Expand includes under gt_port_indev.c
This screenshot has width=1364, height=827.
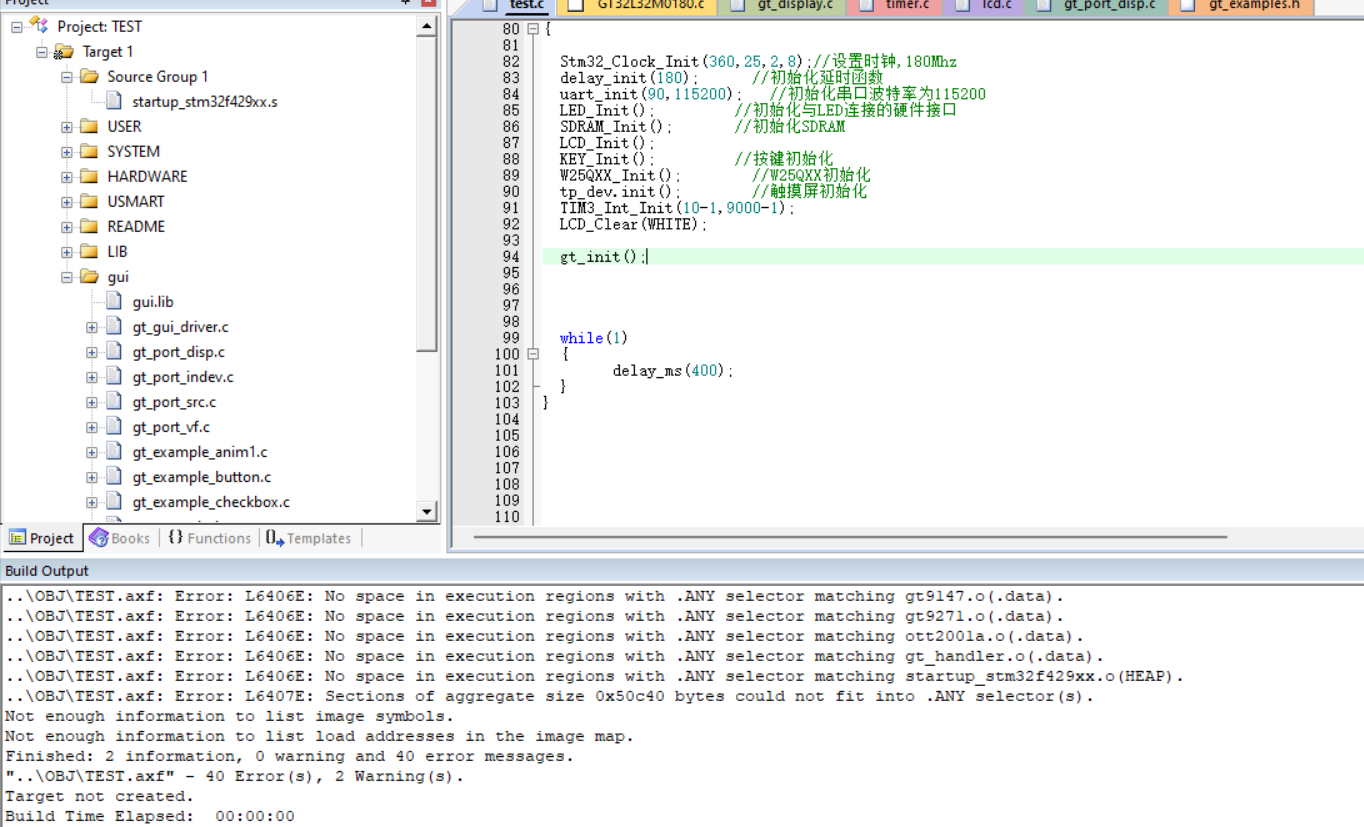coord(92,377)
